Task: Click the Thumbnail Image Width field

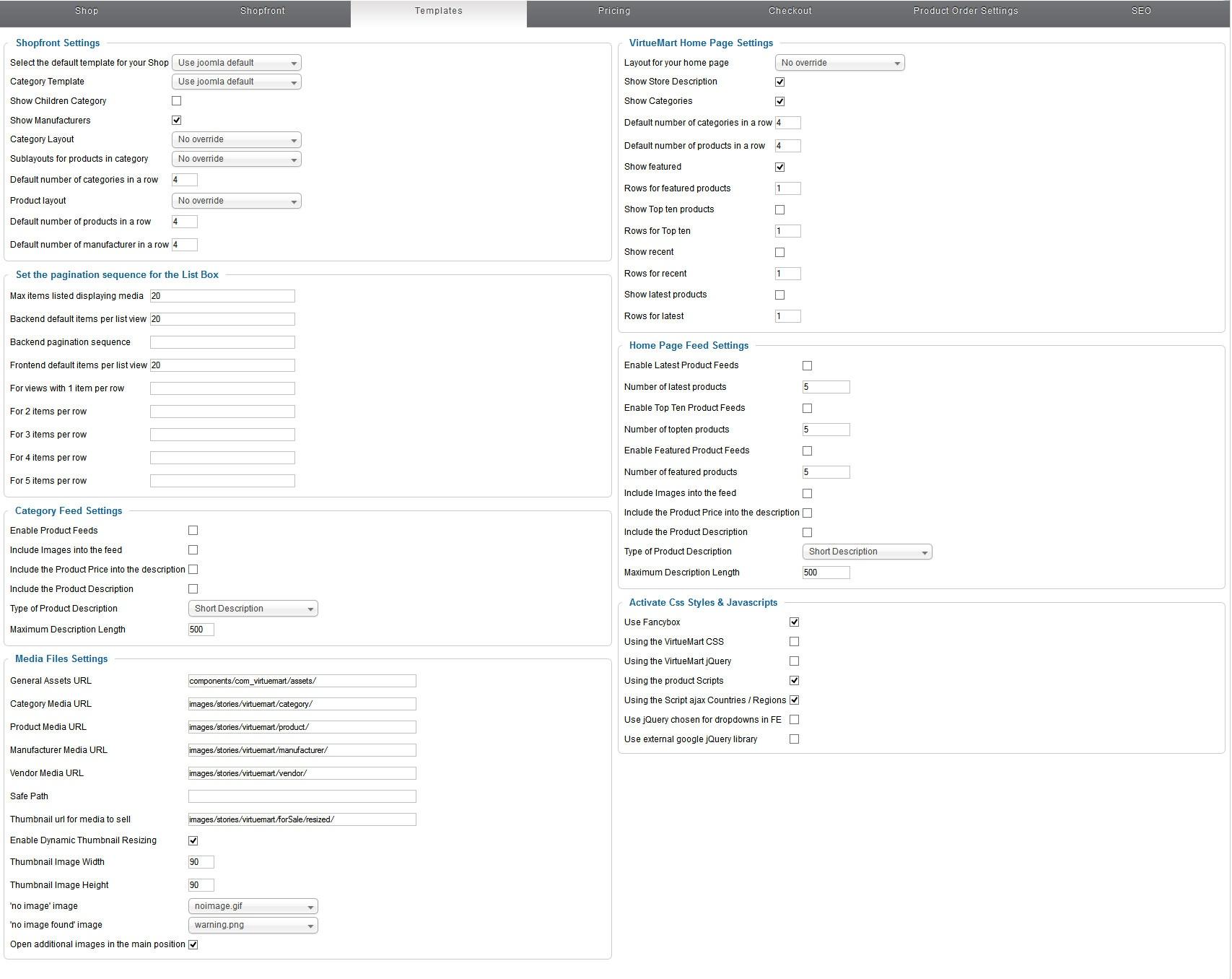Action: coord(201,862)
